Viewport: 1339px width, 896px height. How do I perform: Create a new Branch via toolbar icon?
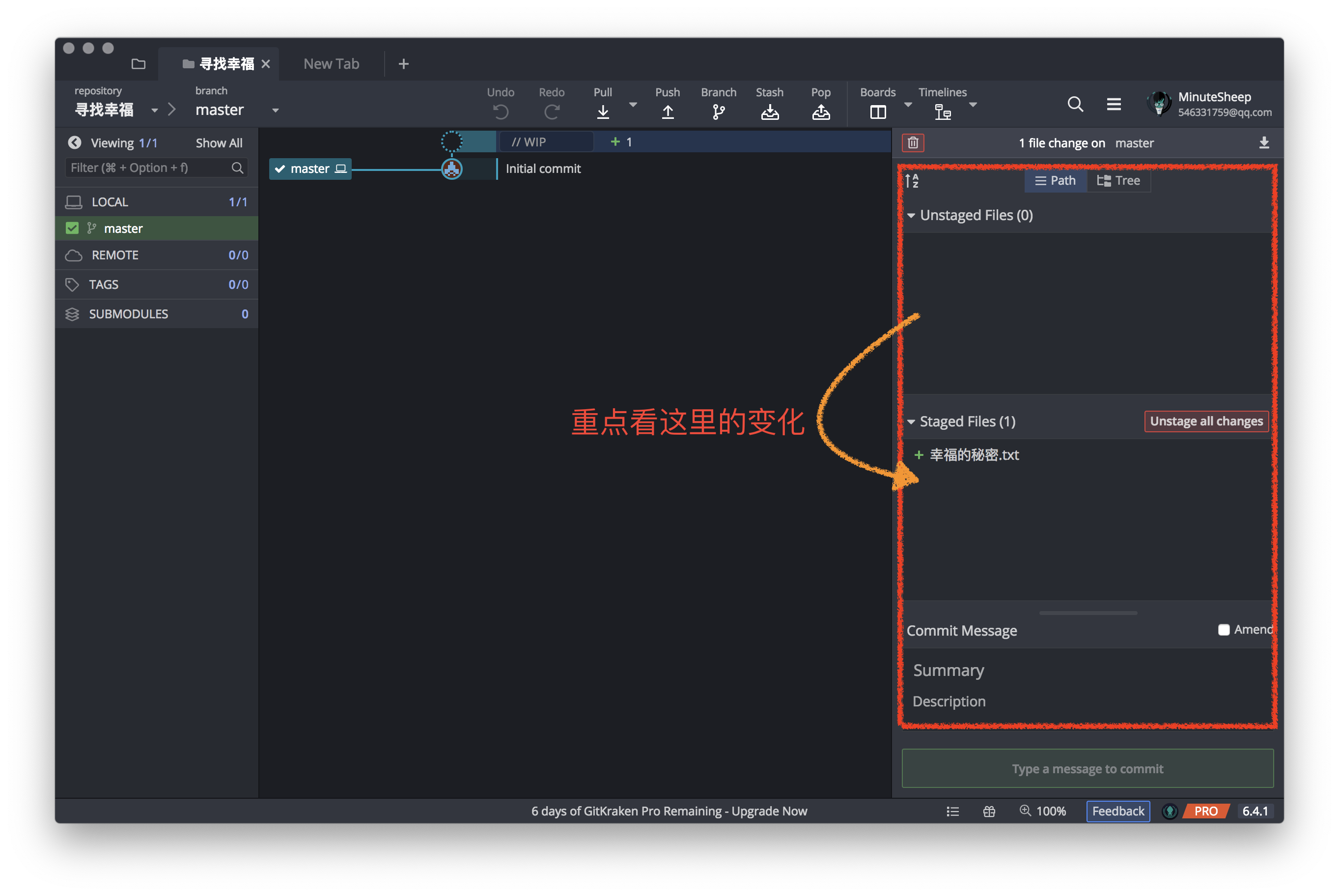pos(718,112)
